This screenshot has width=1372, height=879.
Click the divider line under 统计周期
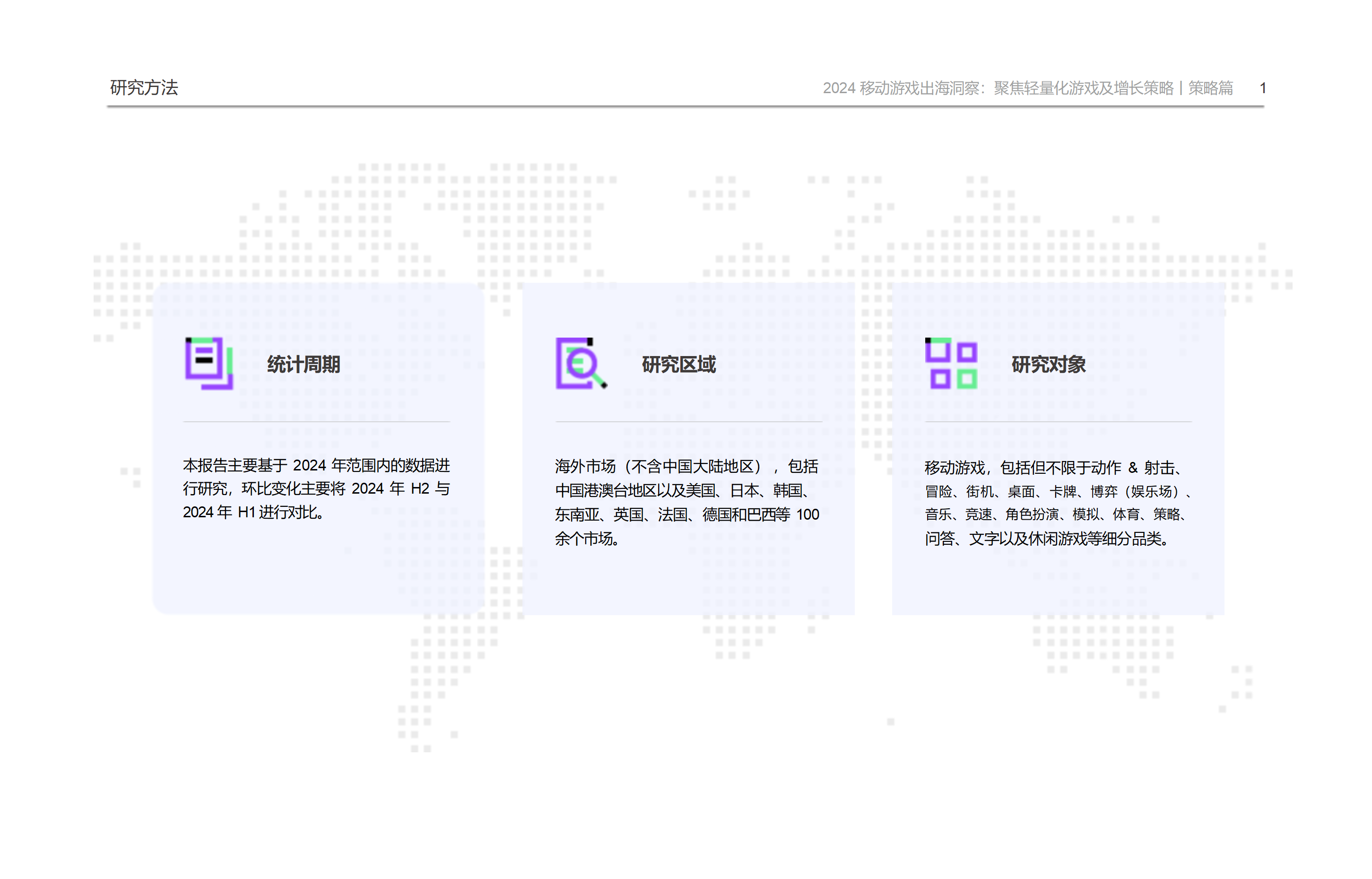(x=316, y=422)
